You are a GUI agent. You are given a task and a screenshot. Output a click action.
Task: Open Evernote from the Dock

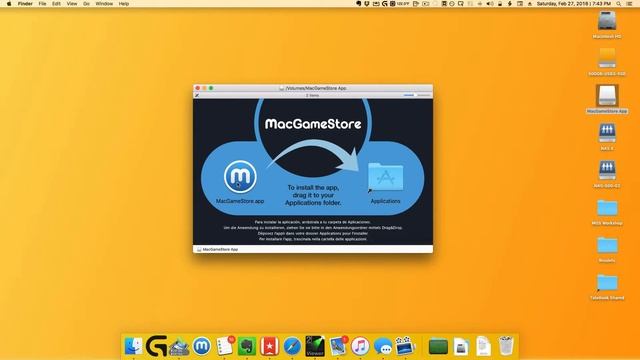pyautogui.click(x=247, y=346)
